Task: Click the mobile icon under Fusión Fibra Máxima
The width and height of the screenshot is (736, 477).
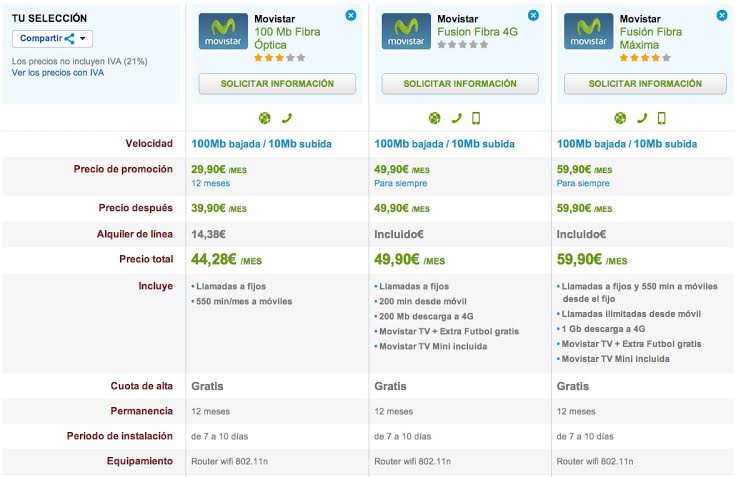Action: pyautogui.click(x=661, y=118)
